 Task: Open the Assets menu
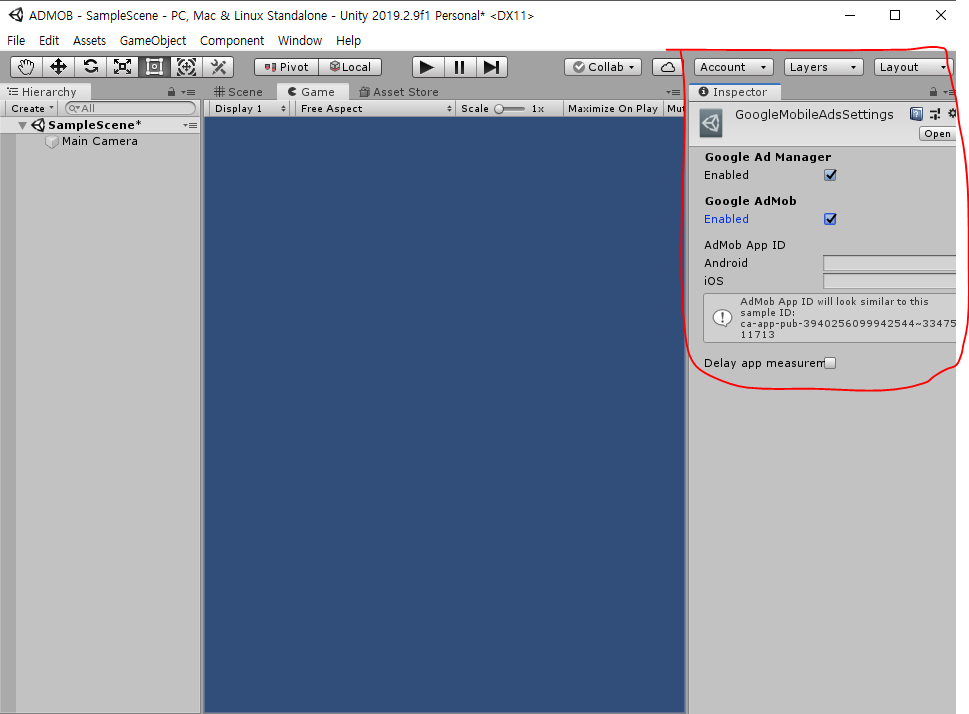(90, 40)
